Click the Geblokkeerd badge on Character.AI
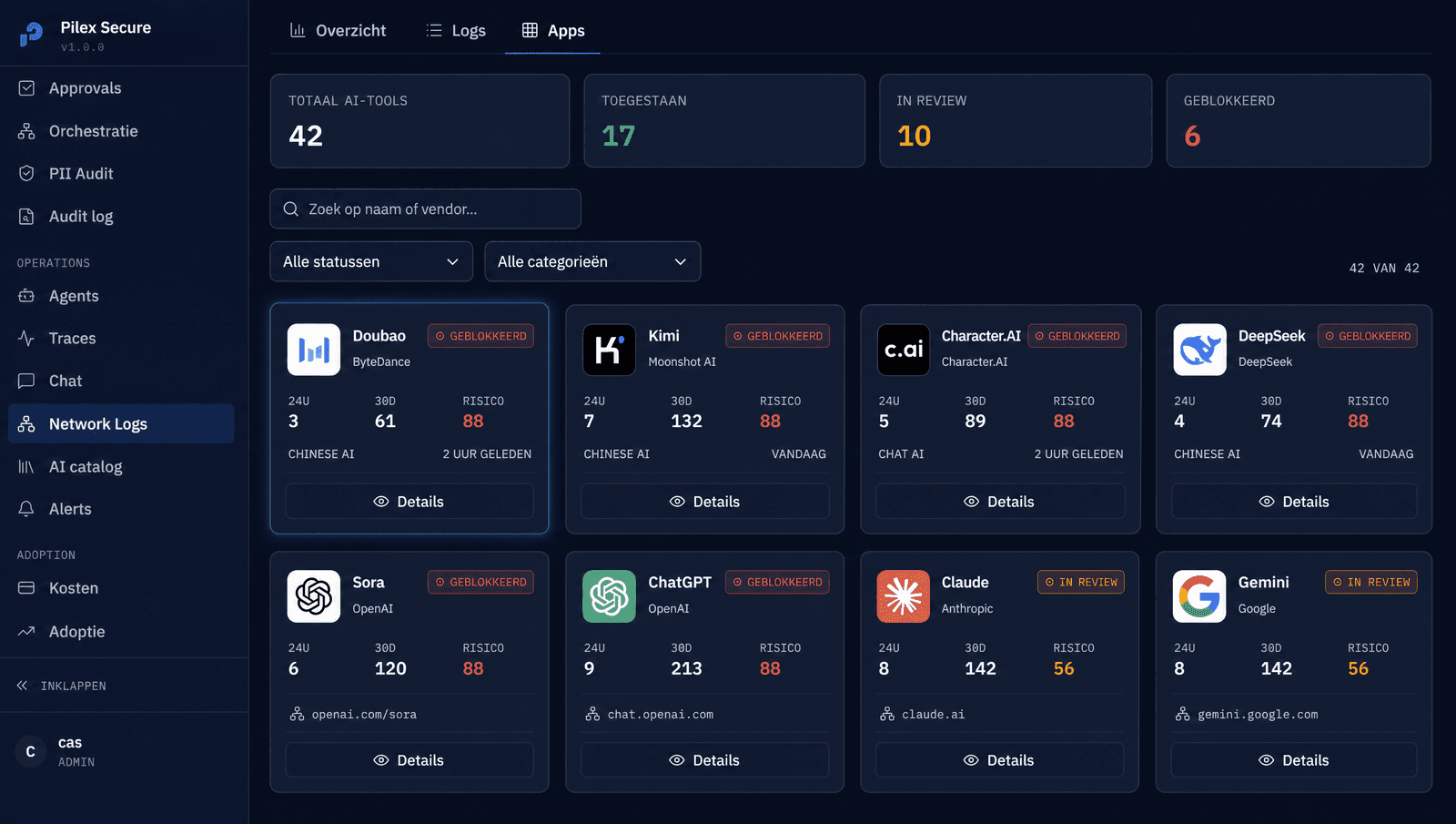1456x824 pixels. [1077, 336]
